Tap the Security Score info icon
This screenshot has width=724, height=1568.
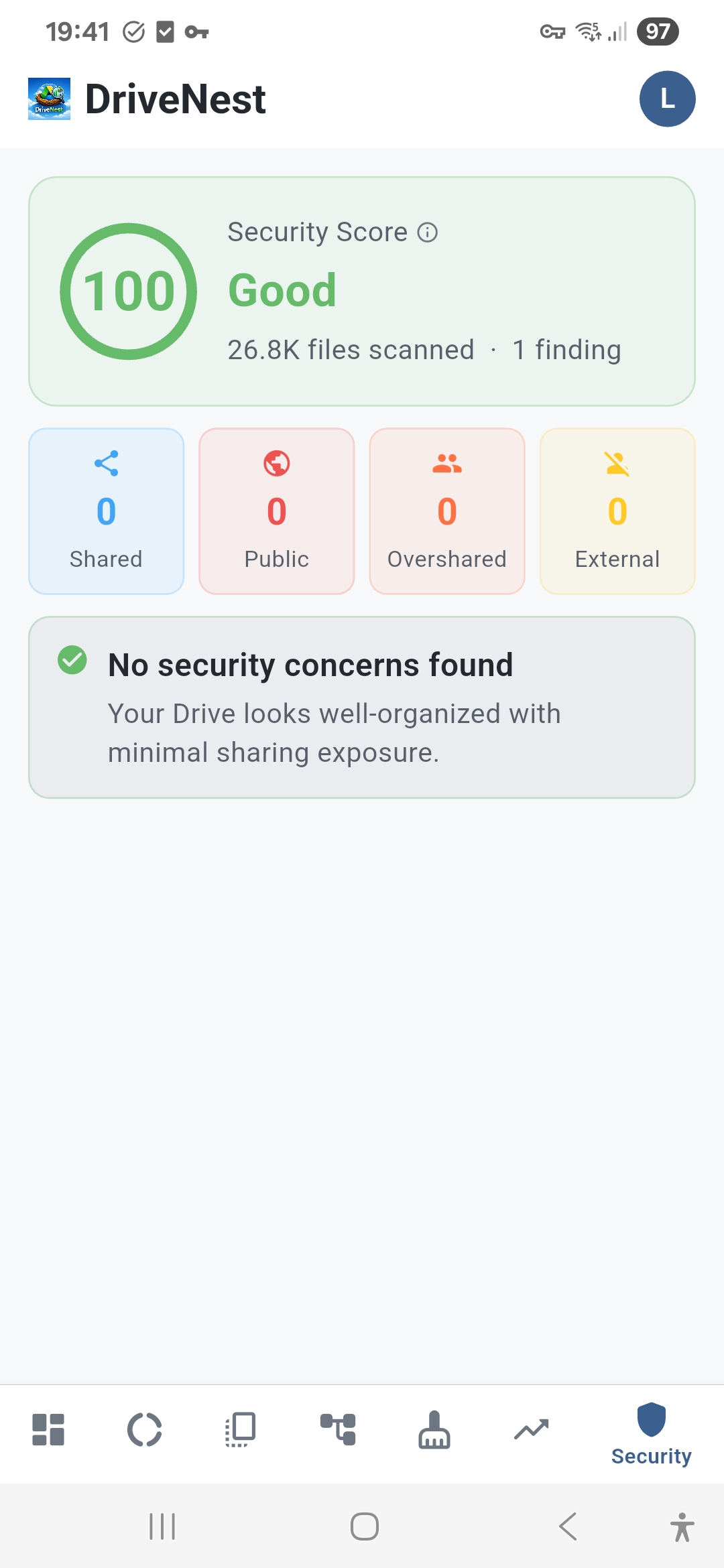coord(427,232)
